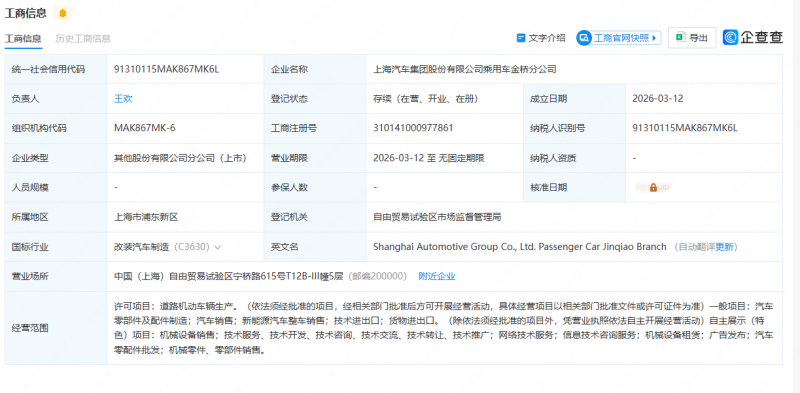800x393 pixels.
Task: Expand the arrow on 工商官网快照 button
Action: pos(654,38)
